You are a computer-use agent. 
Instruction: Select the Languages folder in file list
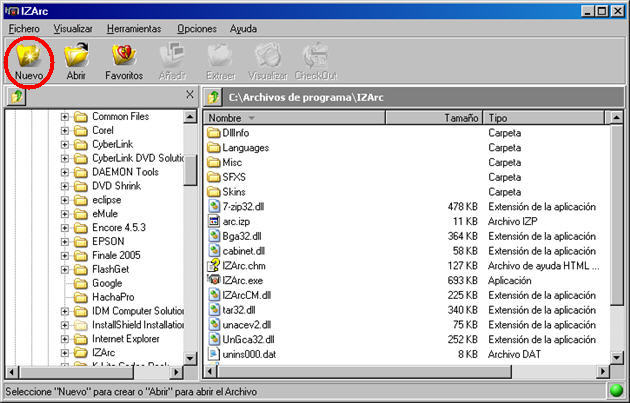246,148
